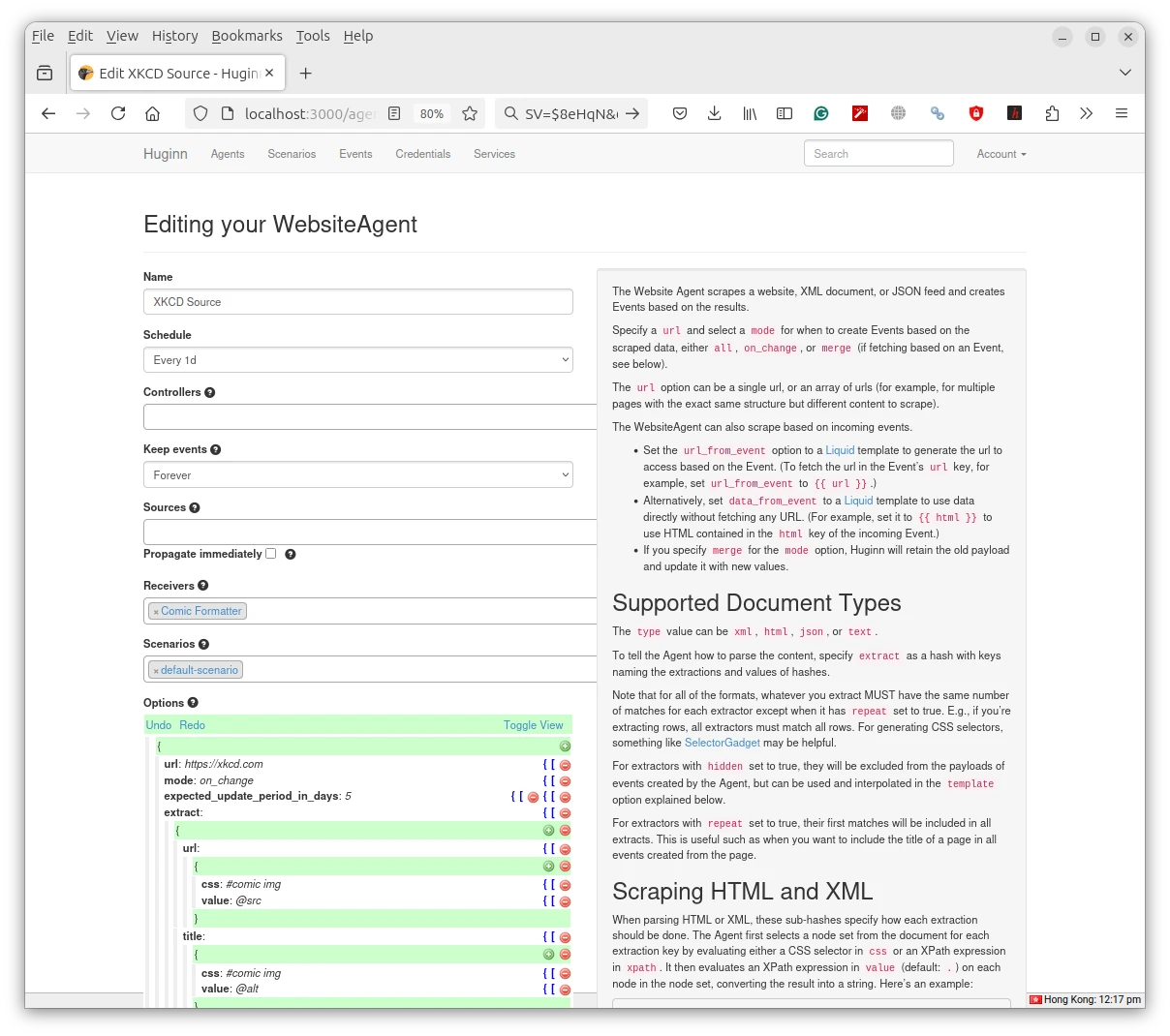Remove the extract option row
This screenshot has height=1036, width=1170.
click(x=565, y=813)
